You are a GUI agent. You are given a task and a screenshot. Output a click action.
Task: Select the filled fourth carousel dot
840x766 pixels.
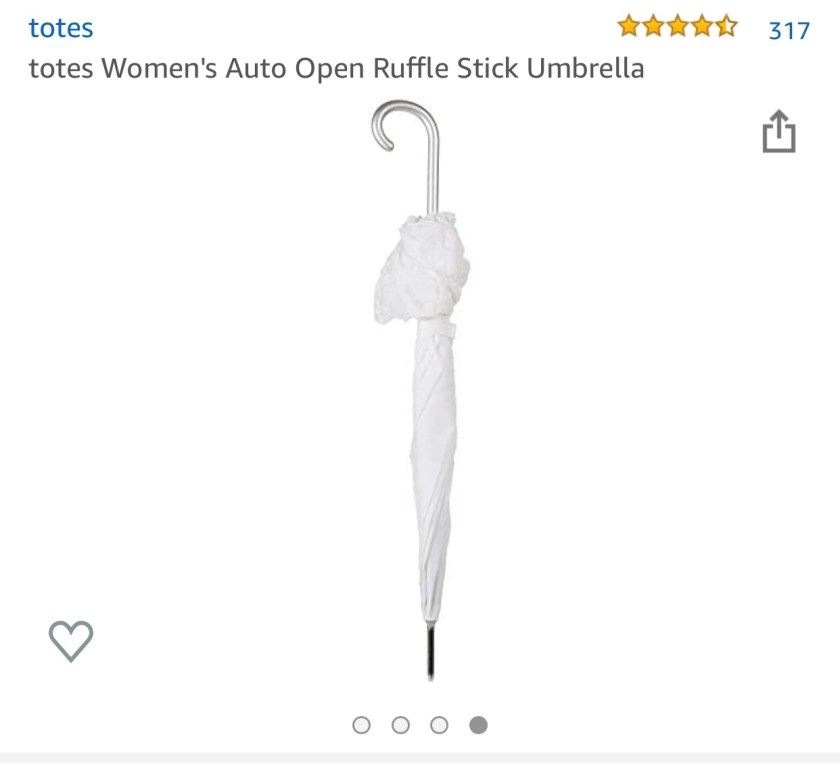(478, 725)
